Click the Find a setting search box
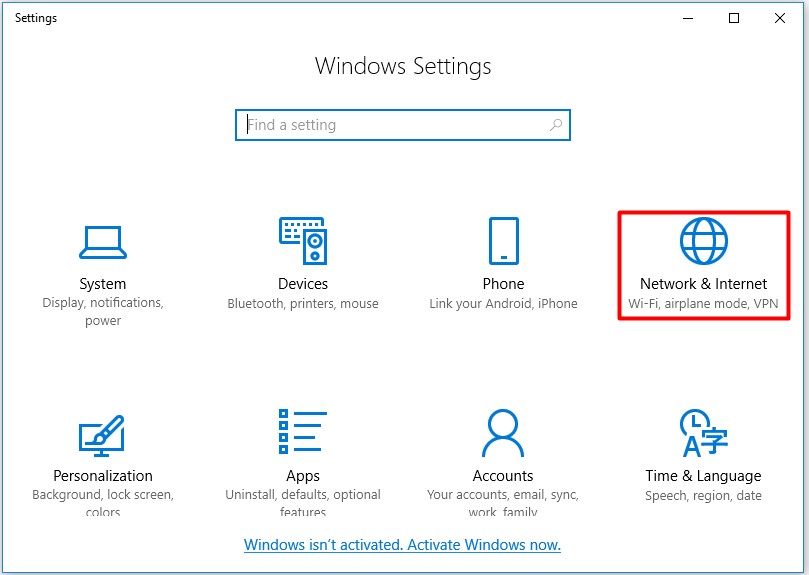This screenshot has height=575, width=809. click(x=403, y=125)
